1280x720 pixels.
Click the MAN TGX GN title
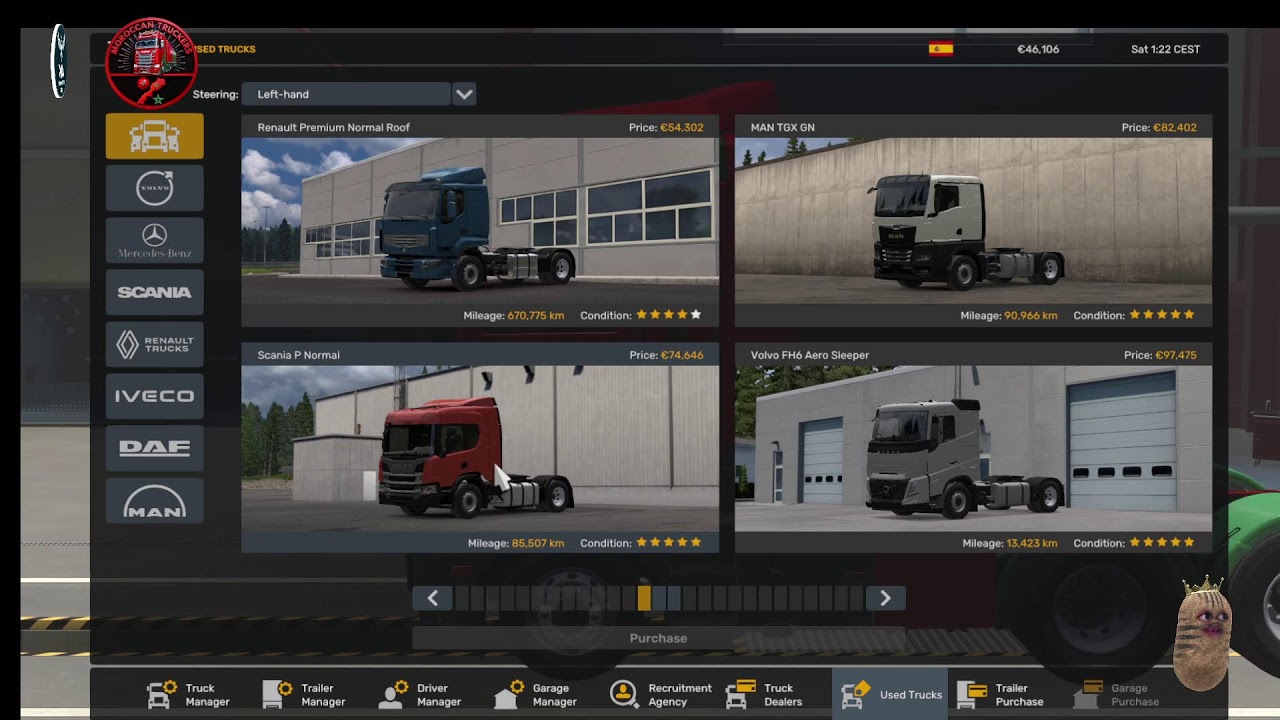[783, 127]
